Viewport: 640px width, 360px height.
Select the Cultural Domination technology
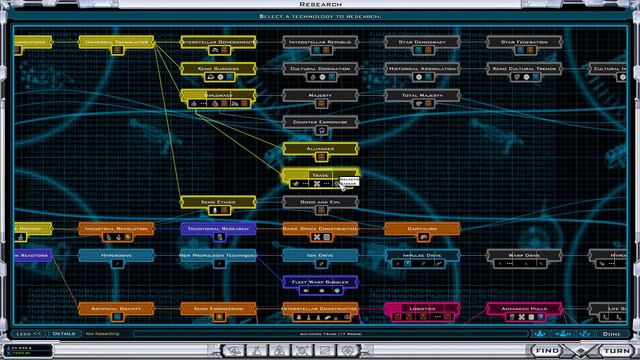pyautogui.click(x=320, y=69)
